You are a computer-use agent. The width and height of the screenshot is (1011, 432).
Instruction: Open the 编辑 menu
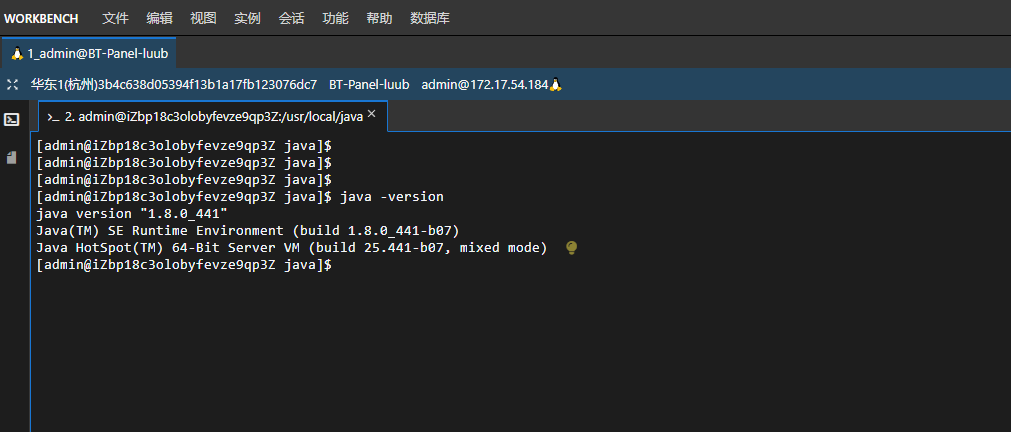coord(159,19)
